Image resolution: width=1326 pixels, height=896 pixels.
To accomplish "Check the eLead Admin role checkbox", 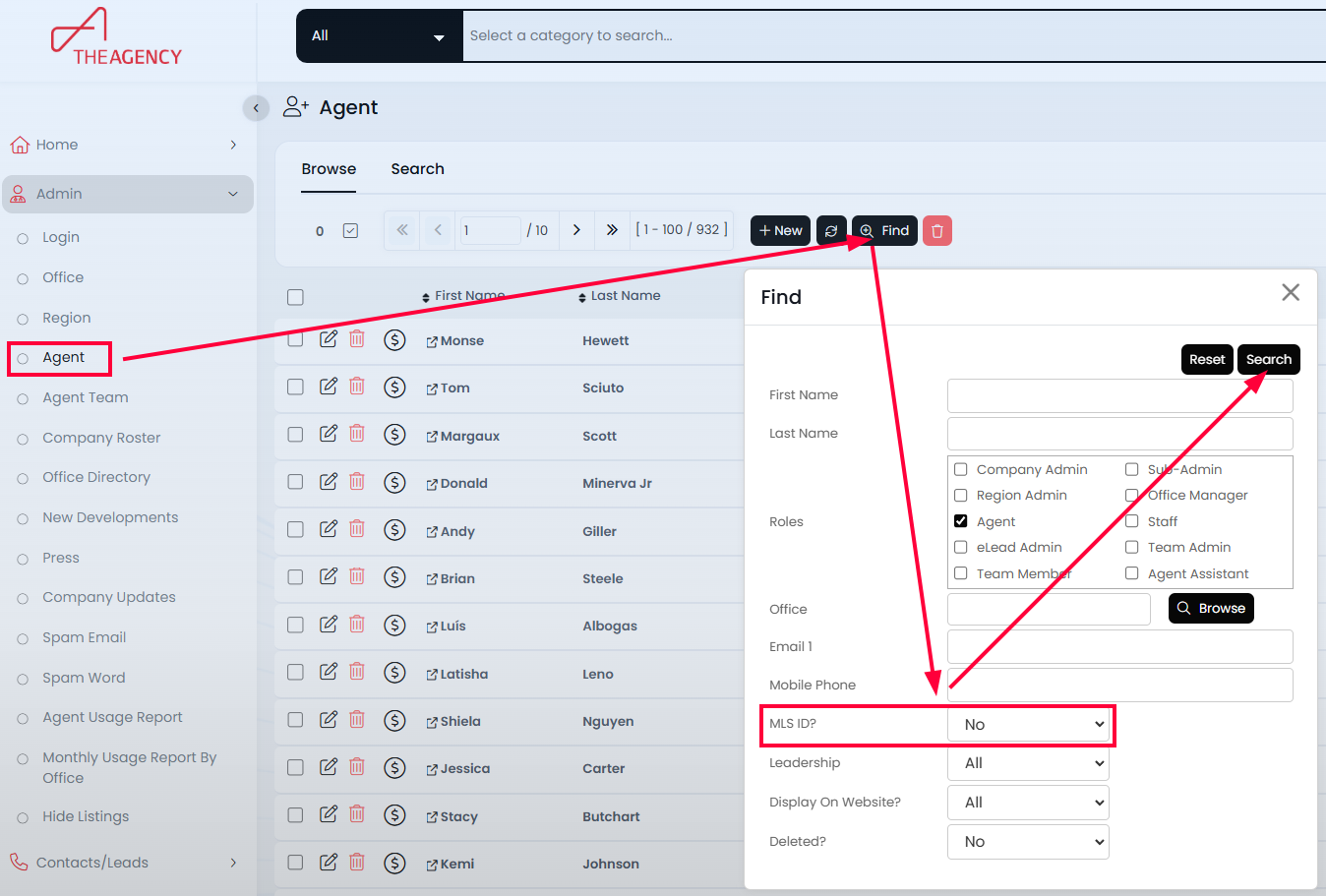I will point(961,547).
